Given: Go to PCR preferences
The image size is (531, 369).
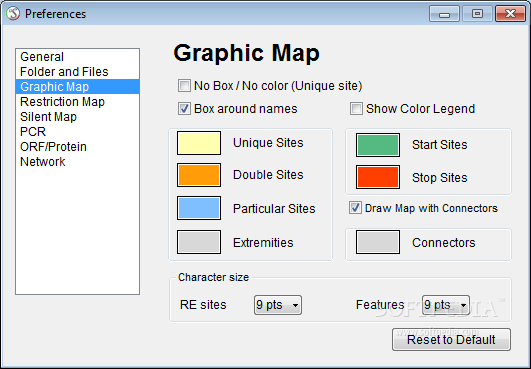Looking at the screenshot, I should (x=77, y=131).
